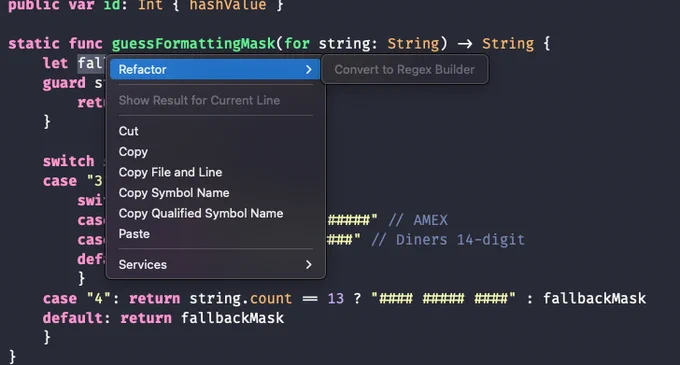Viewport: 680px width, 365px height.
Task: Click the AMEX comment text
Action: (418, 220)
